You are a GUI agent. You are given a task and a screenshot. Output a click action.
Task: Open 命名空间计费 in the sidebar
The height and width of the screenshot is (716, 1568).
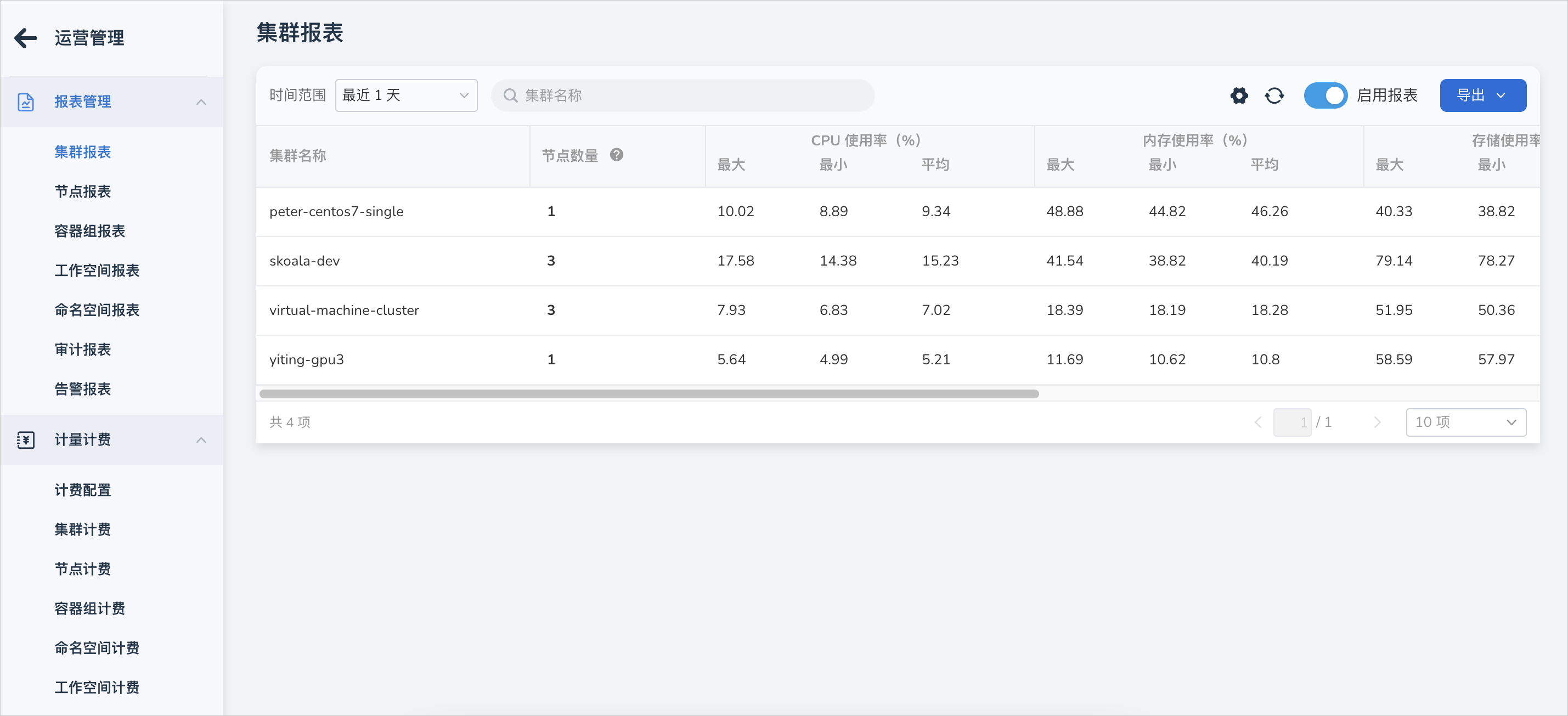[97, 648]
